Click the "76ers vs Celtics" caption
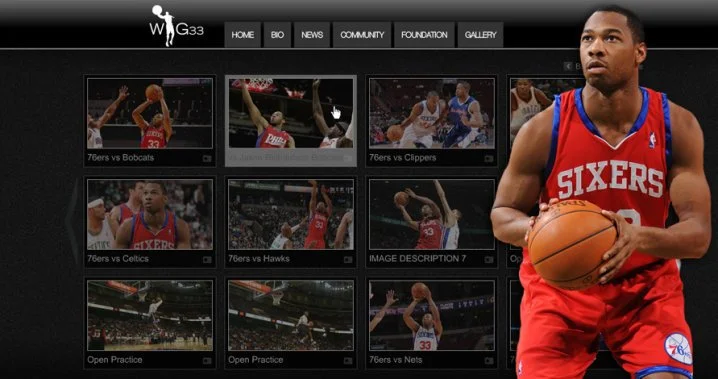The height and width of the screenshot is (379, 718). click(118, 259)
